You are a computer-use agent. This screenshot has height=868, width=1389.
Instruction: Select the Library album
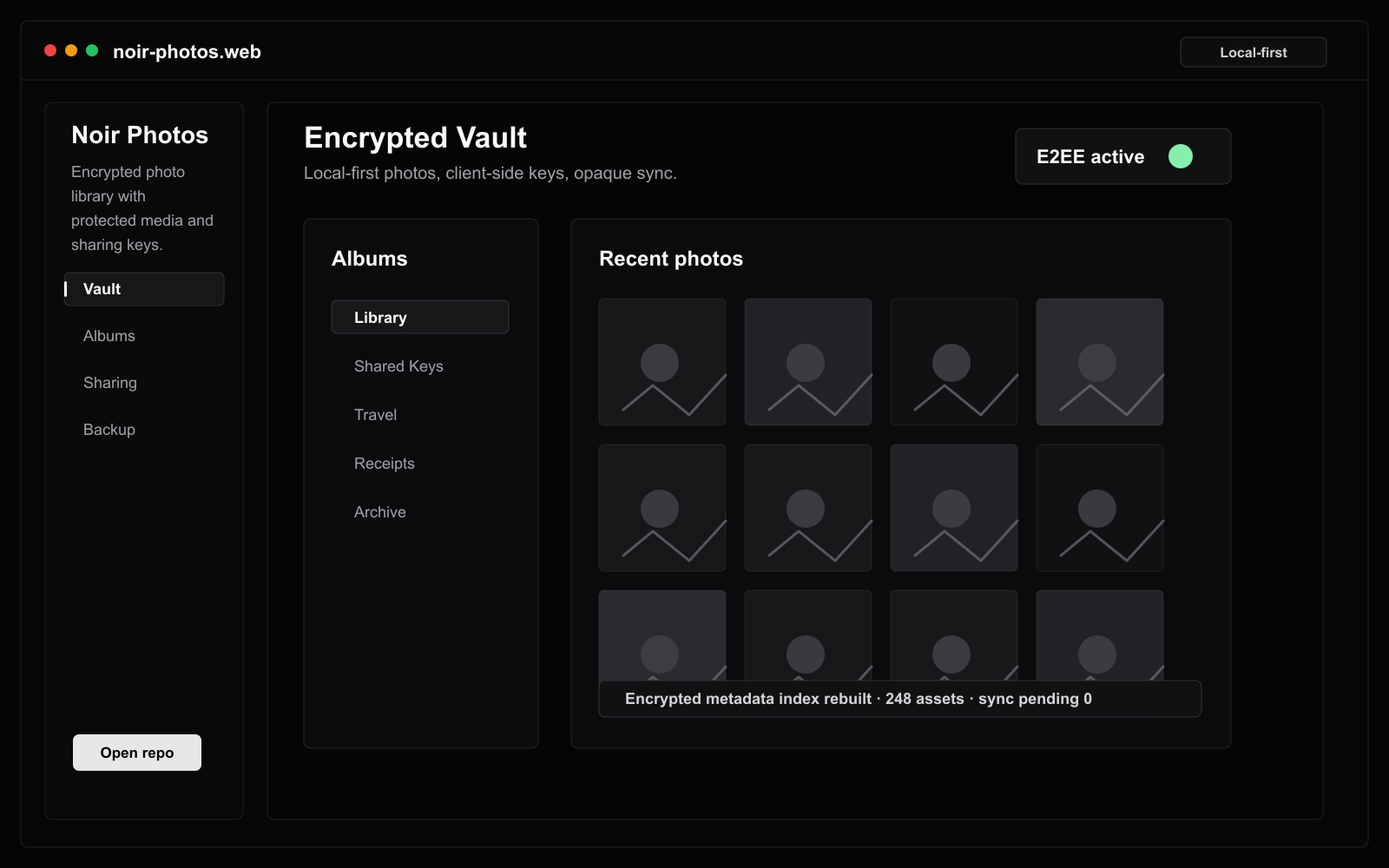(x=420, y=317)
